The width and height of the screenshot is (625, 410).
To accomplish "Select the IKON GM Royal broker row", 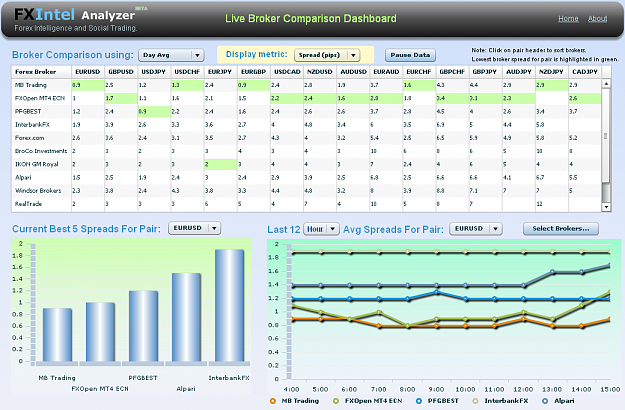I will tap(306, 164).
